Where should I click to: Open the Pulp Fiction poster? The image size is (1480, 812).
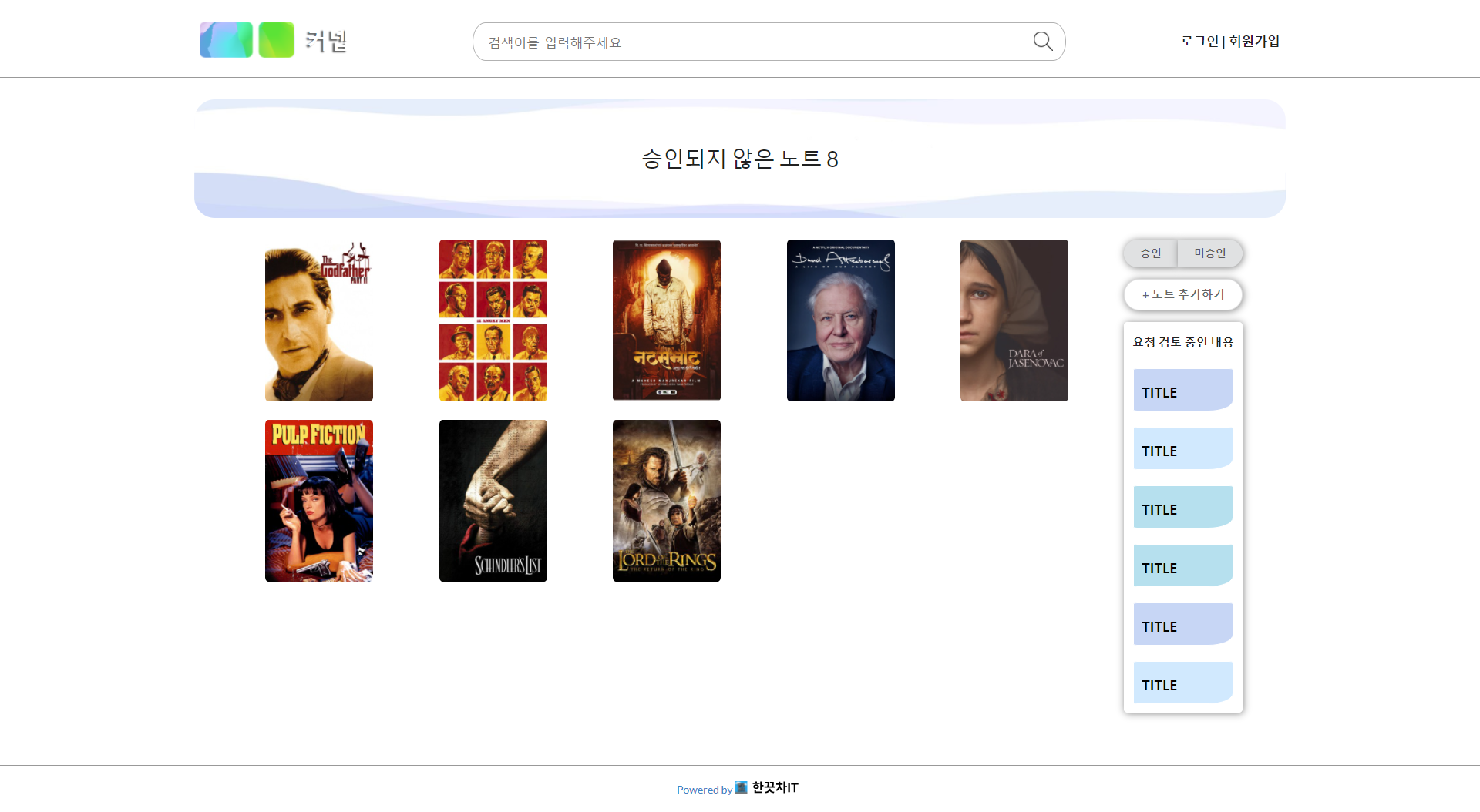pyautogui.click(x=319, y=501)
